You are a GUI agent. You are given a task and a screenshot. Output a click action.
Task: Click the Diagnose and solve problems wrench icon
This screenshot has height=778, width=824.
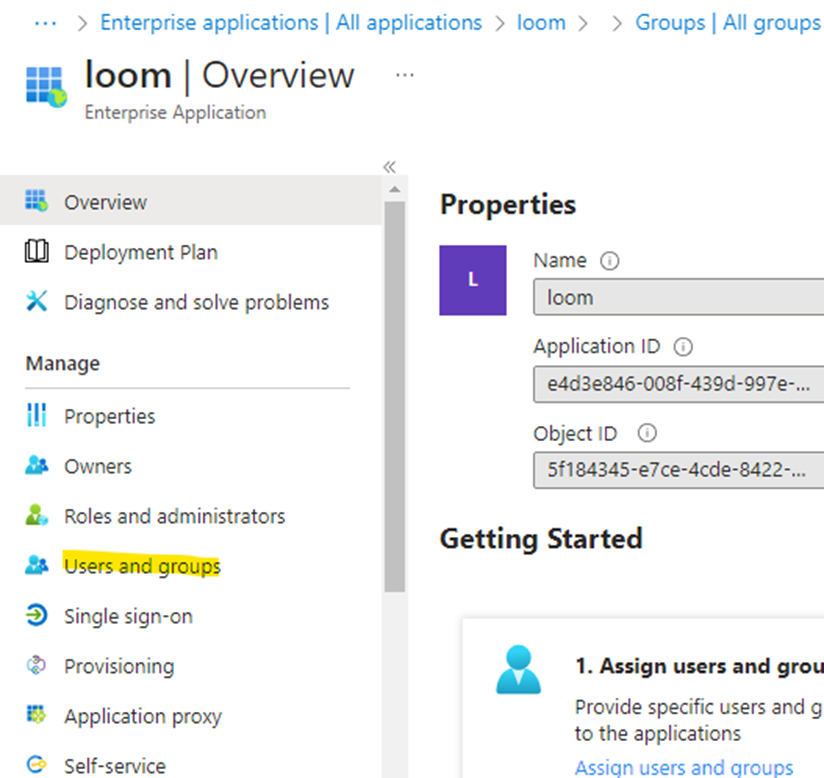[37, 301]
